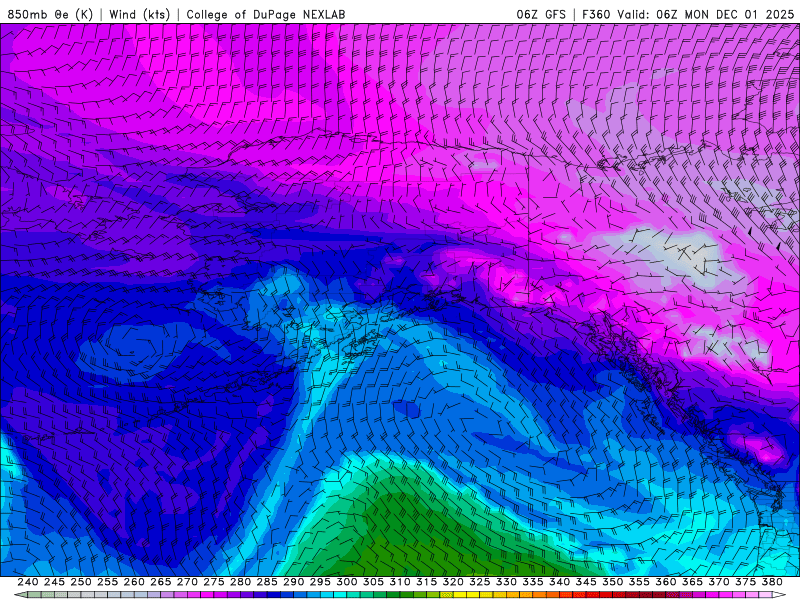Click the 310 value on the color scale
Screen dimensions: 800x600
(399, 582)
